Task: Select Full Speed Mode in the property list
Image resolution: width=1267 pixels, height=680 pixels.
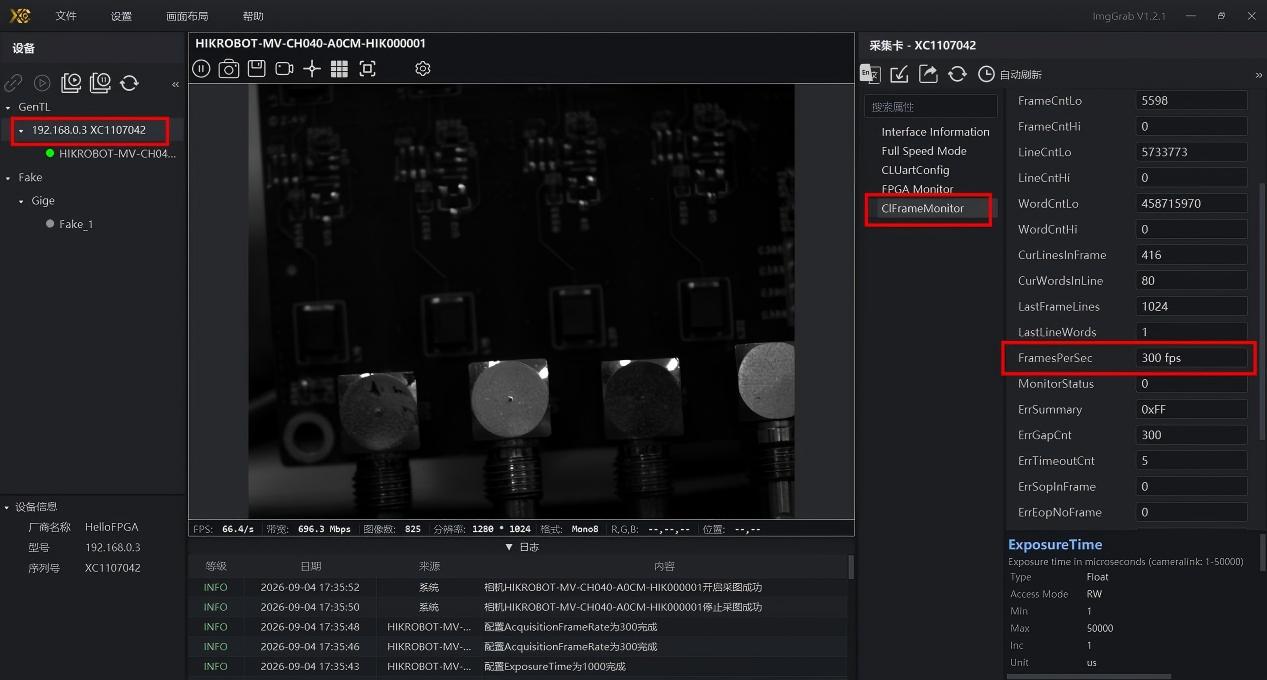Action: point(924,151)
